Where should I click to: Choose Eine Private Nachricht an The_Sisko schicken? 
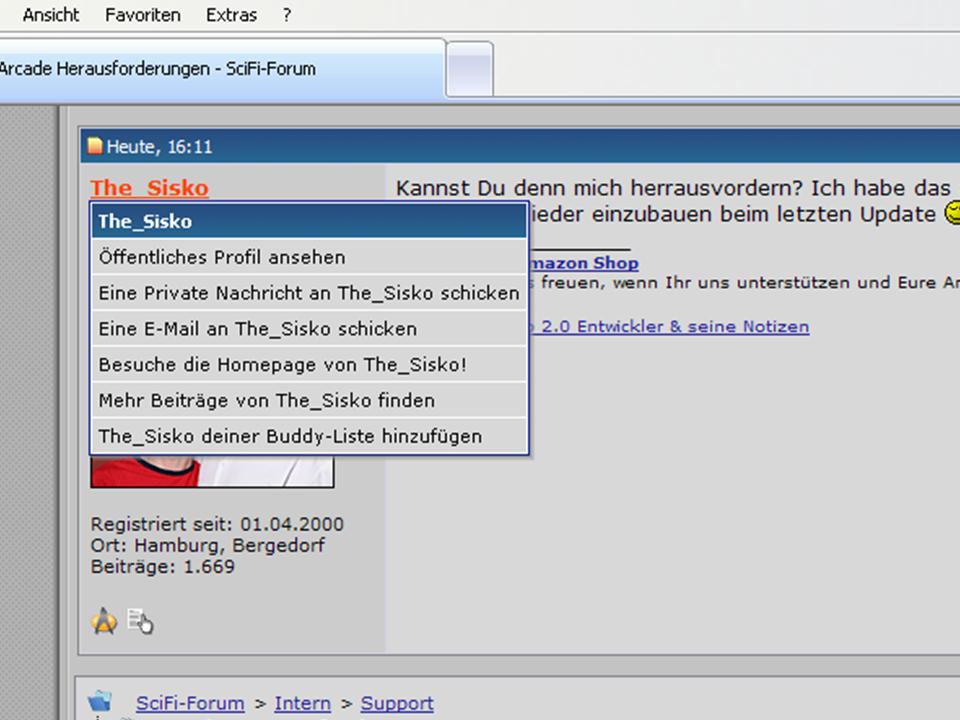point(308,293)
